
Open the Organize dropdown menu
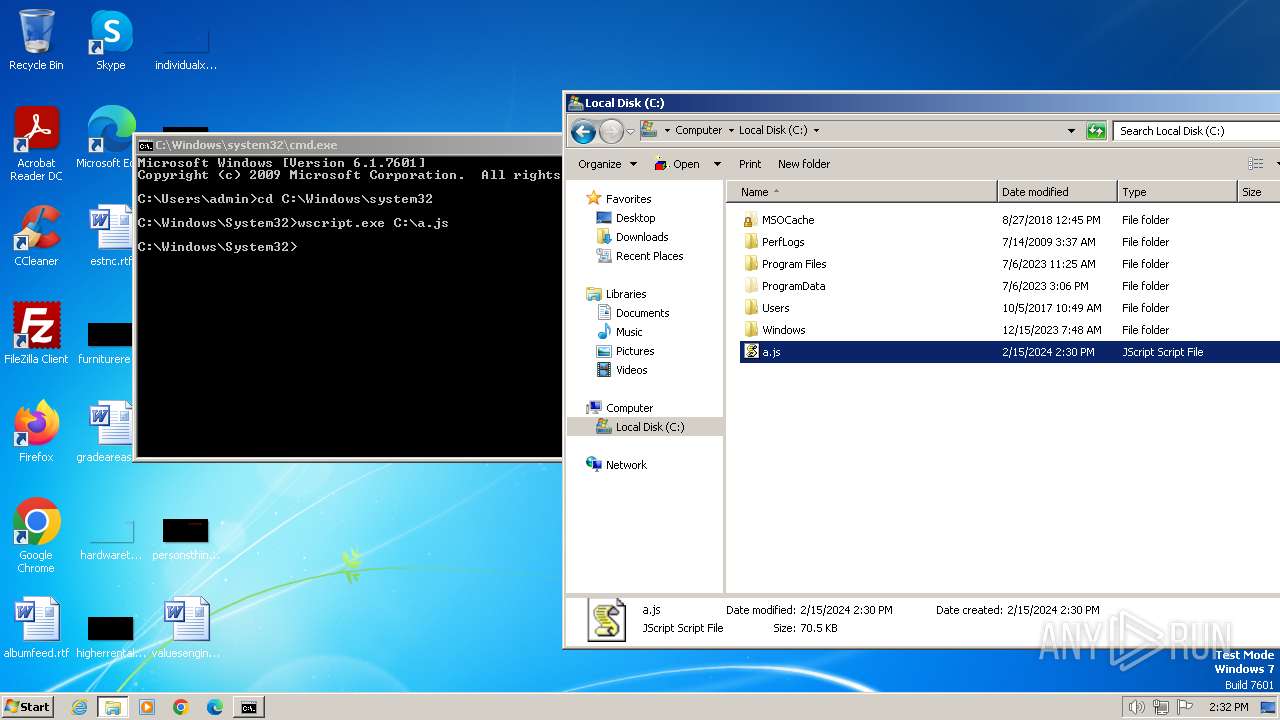point(607,164)
